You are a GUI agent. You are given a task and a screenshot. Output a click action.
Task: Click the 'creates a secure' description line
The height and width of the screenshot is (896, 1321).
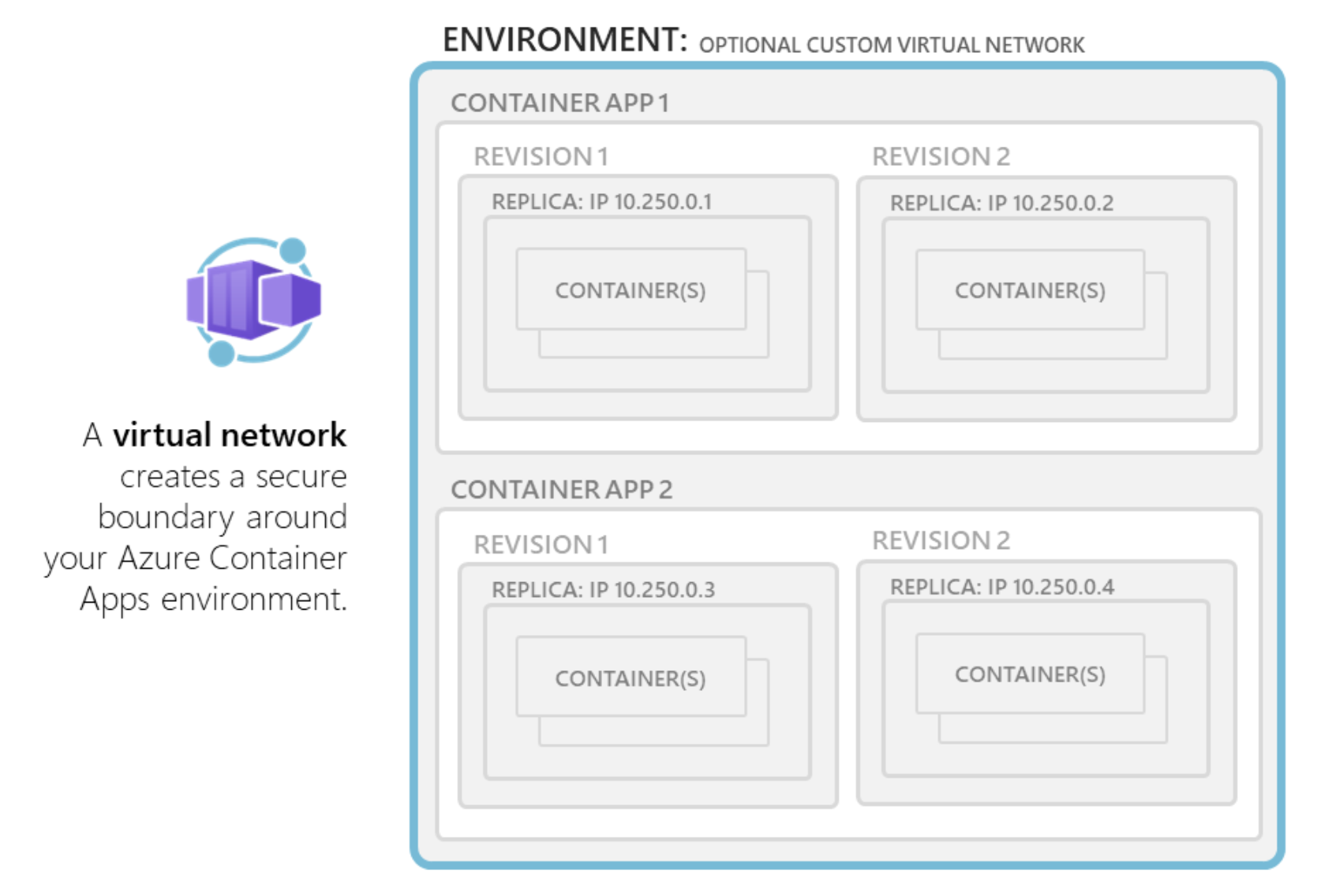pyautogui.click(x=234, y=476)
